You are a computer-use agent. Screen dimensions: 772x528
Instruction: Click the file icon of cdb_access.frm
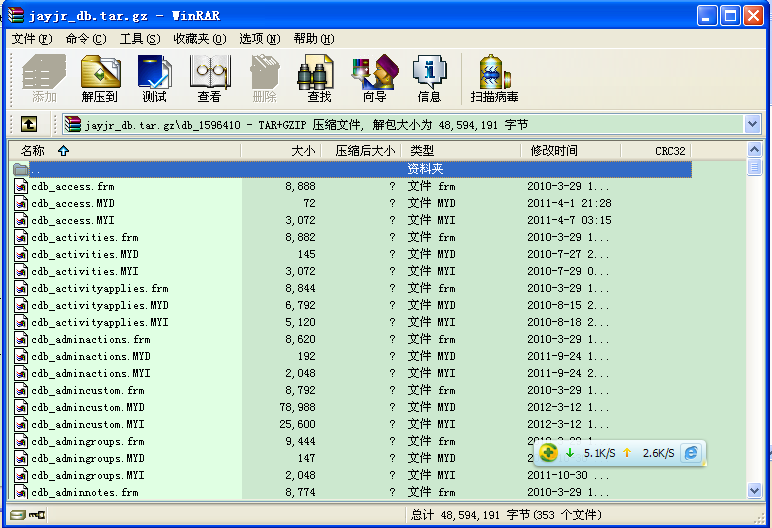pyautogui.click(x=21, y=187)
